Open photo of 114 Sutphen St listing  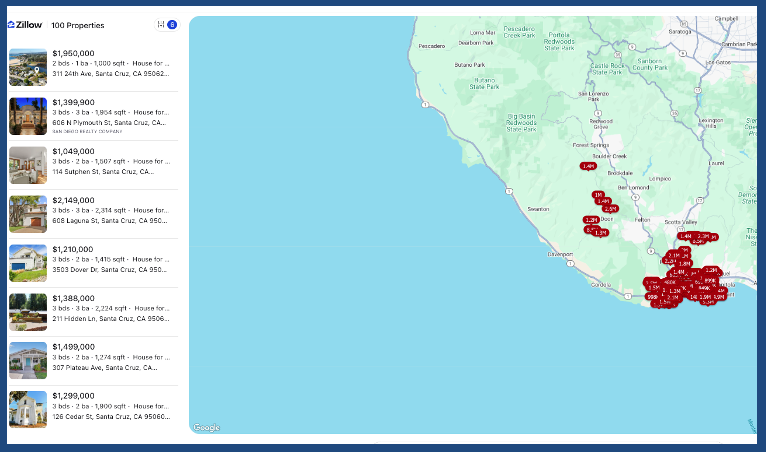click(28, 165)
